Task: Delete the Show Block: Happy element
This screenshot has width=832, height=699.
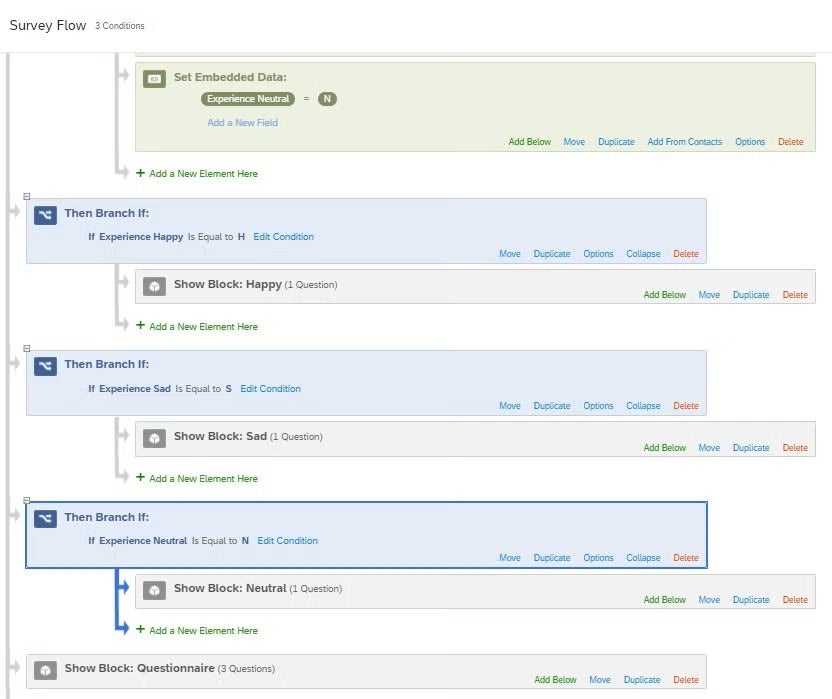Action: 795,295
